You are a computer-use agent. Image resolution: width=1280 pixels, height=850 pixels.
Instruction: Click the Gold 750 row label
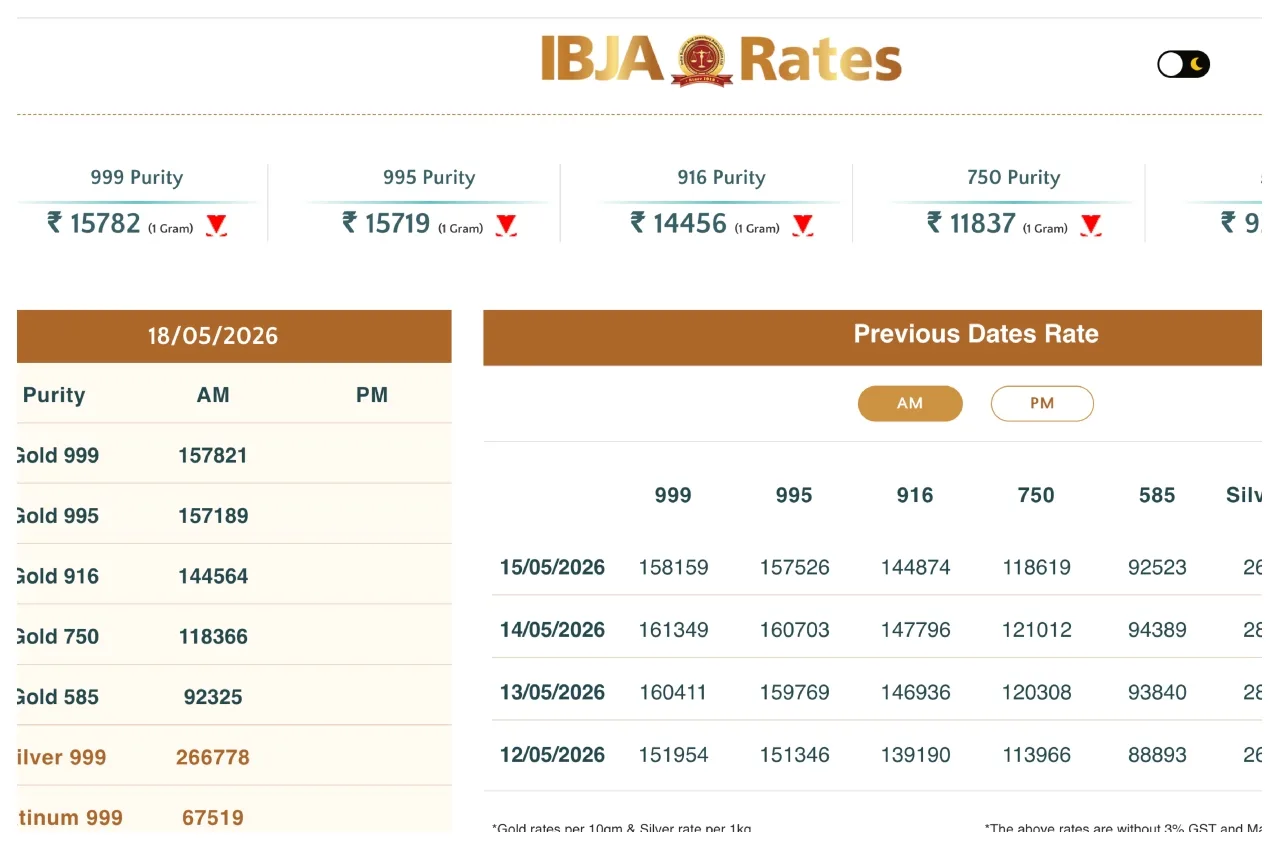point(58,637)
